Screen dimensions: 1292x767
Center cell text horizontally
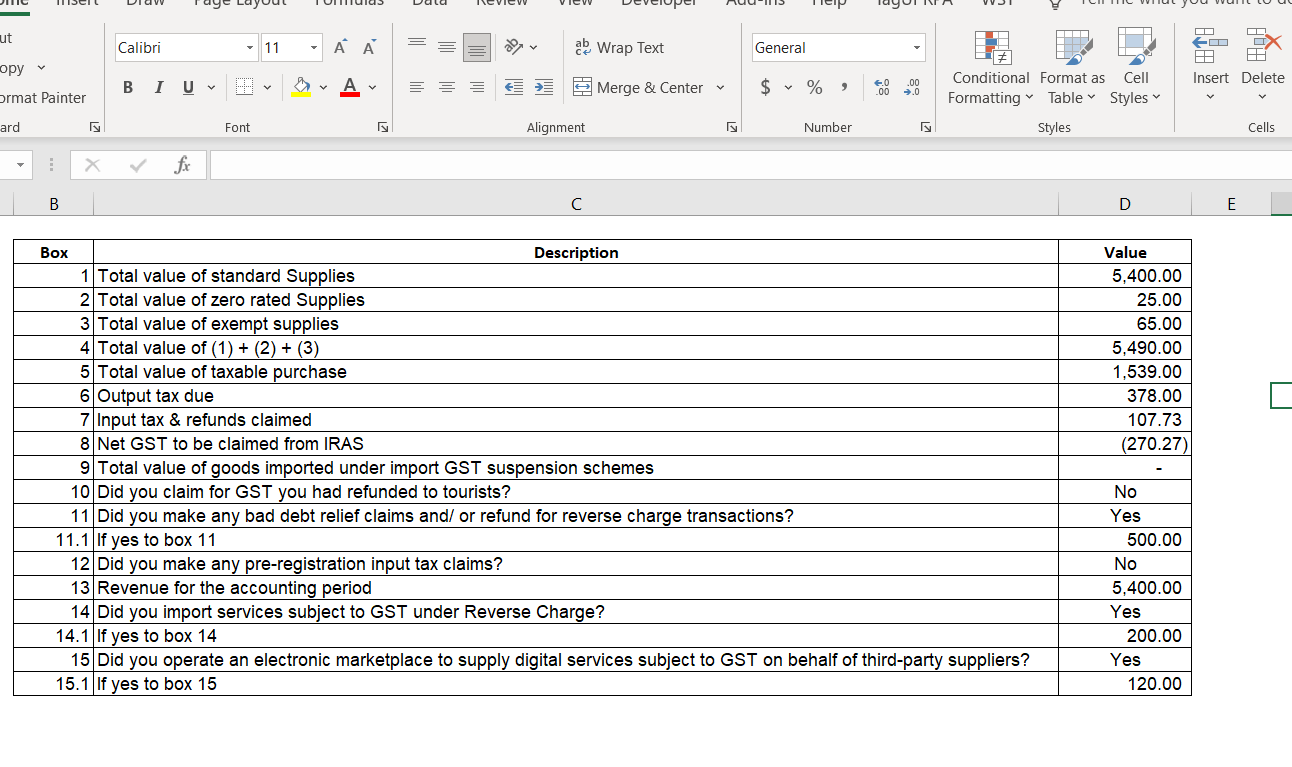449,88
